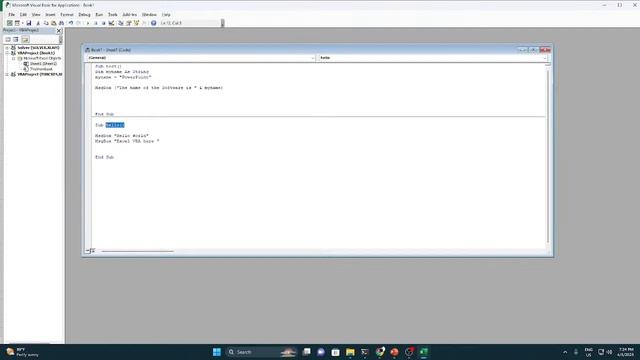Select VBAProject (Book1) in the project tree
Image resolution: width=640 pixels, height=360 pixels.
click(x=36, y=53)
